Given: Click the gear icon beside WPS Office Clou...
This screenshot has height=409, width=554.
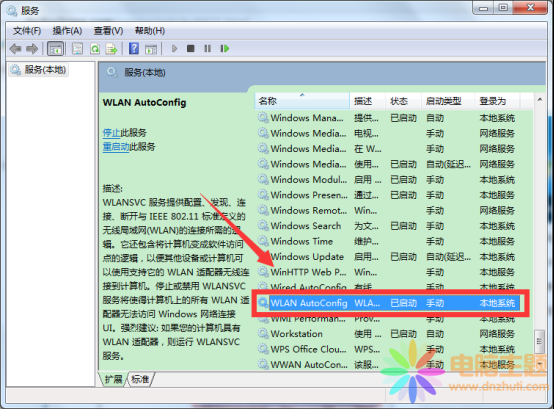Looking at the screenshot, I should coord(263,349).
